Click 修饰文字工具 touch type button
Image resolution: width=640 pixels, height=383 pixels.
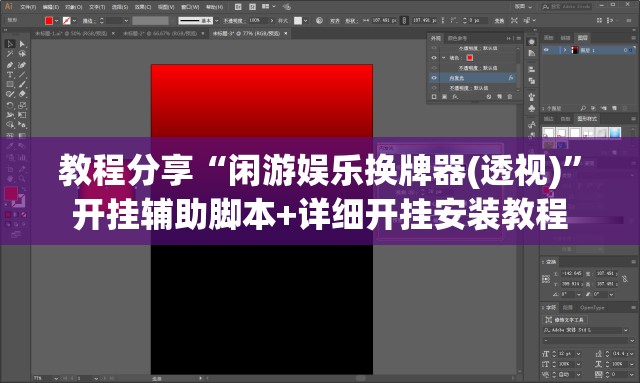tap(565, 319)
